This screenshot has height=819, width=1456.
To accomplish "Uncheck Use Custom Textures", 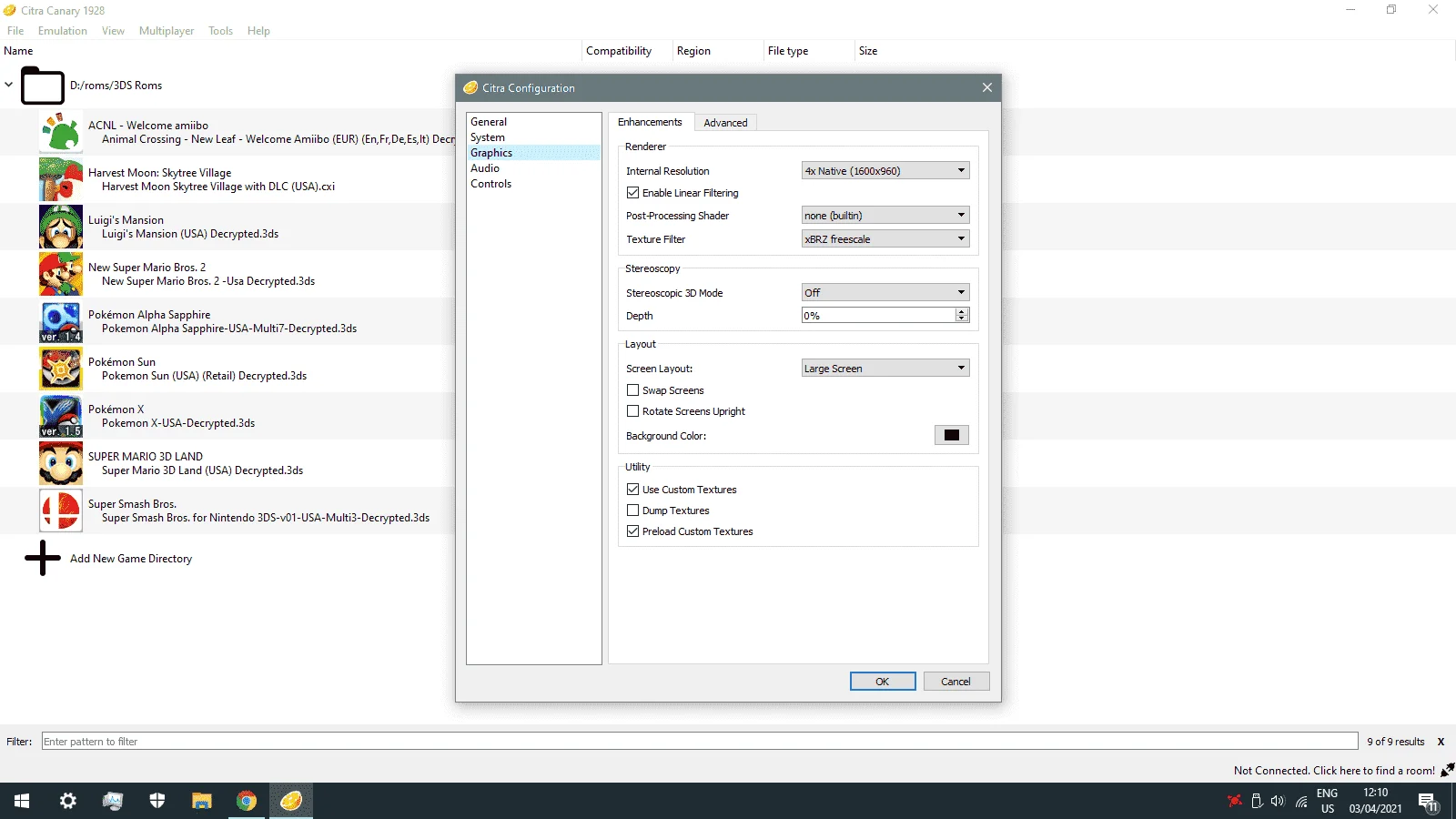I will pyautogui.click(x=632, y=489).
